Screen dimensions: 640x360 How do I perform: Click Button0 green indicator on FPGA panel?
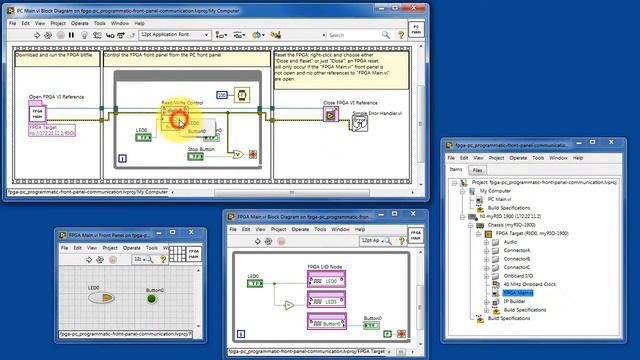click(151, 299)
